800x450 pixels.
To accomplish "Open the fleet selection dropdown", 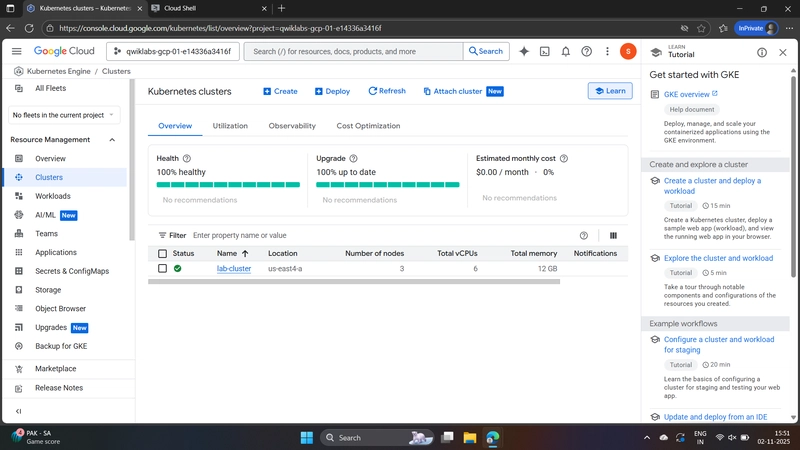I will coord(65,115).
